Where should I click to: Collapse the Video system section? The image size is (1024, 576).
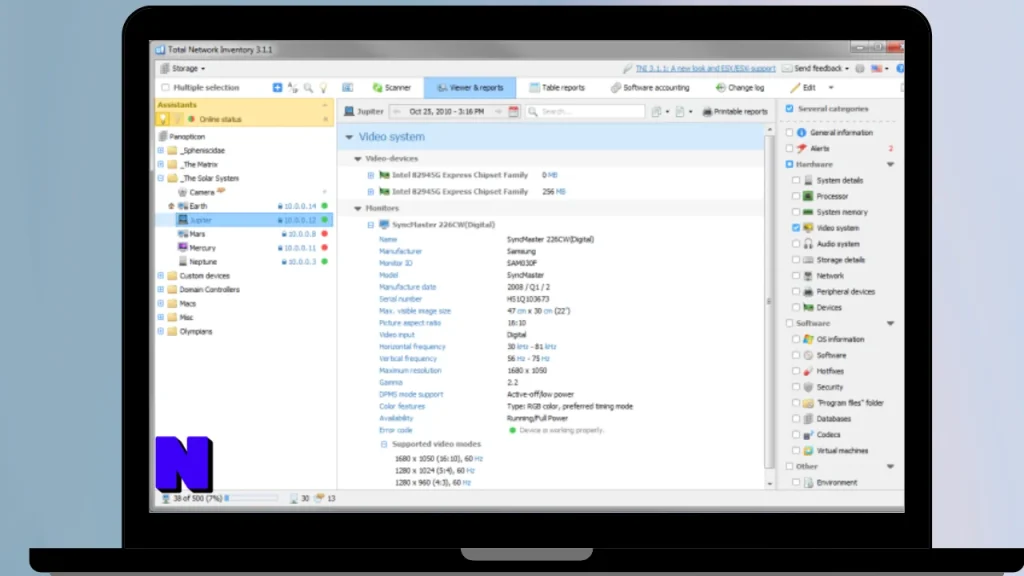pos(349,137)
